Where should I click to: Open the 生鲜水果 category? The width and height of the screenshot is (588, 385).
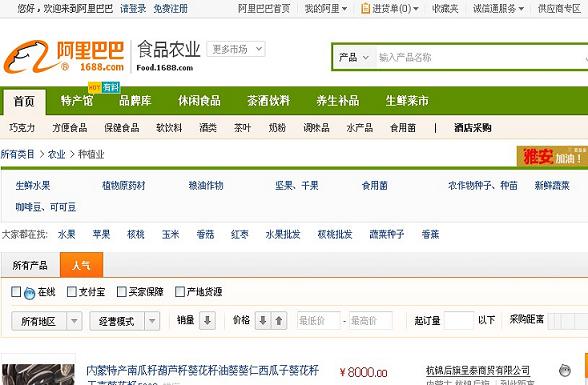click(x=33, y=185)
